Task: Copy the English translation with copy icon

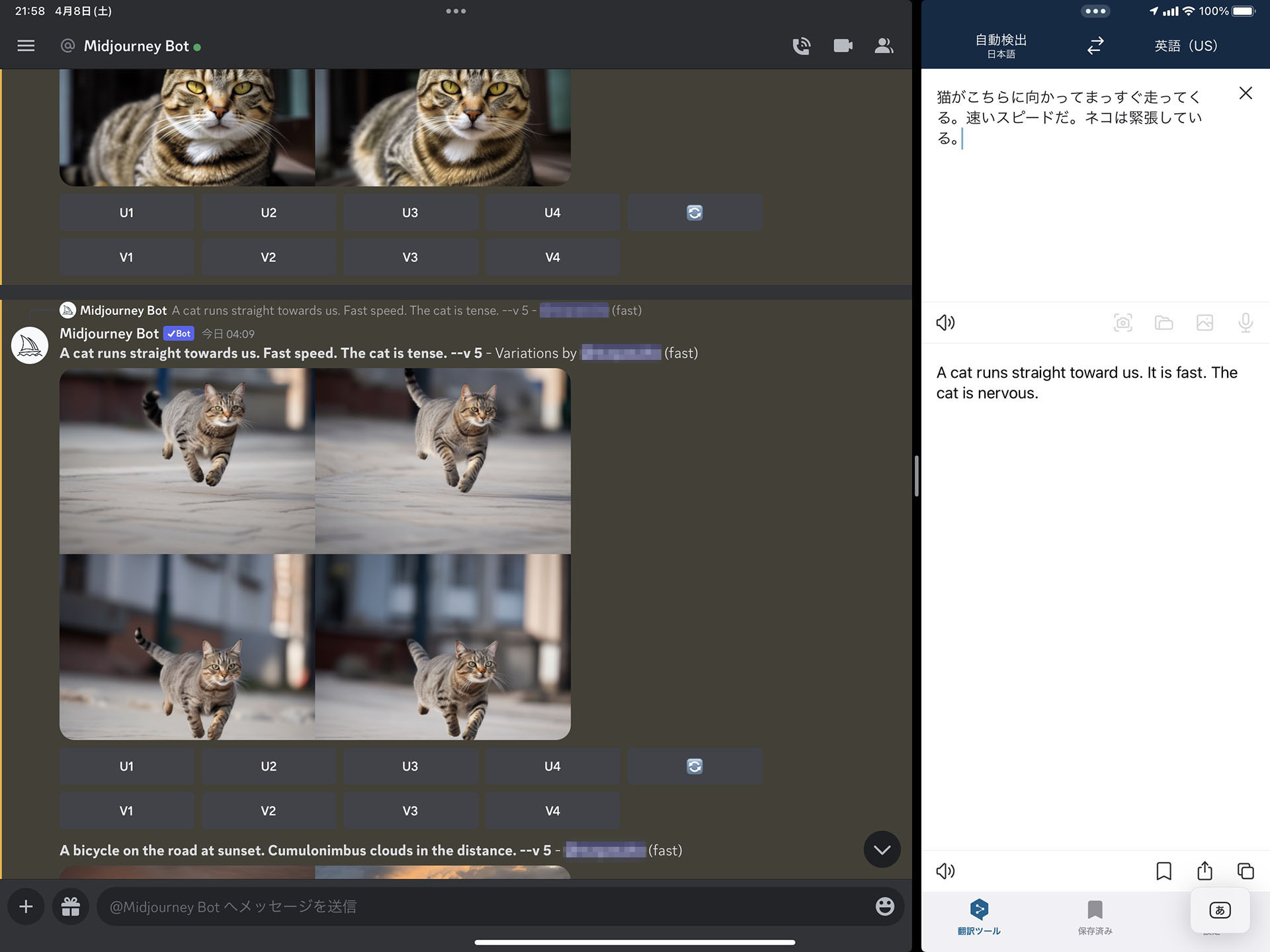Action: (1246, 871)
